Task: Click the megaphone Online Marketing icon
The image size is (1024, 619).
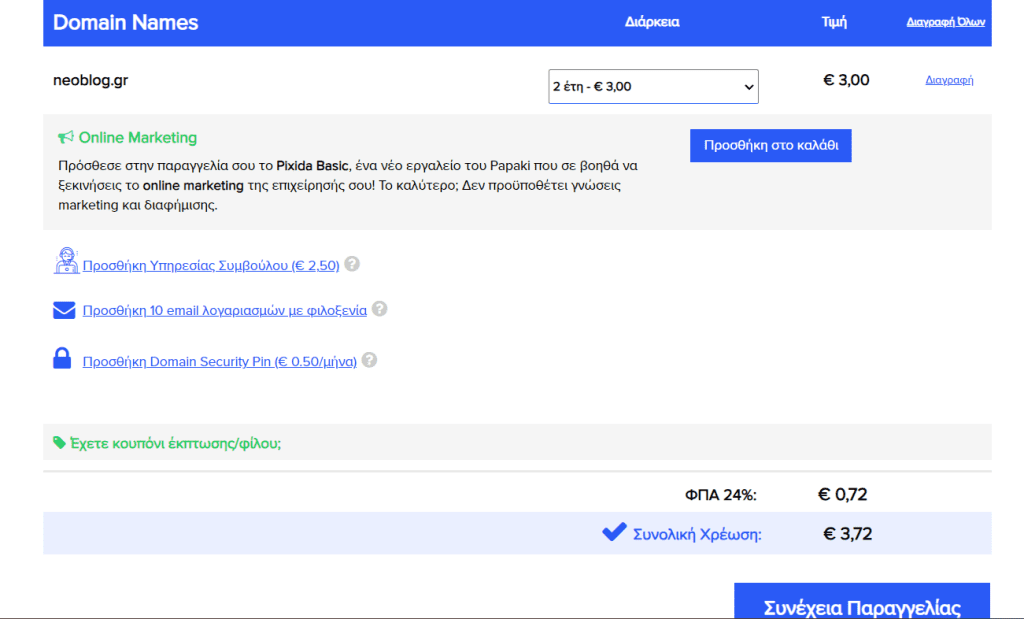Action: point(66,138)
